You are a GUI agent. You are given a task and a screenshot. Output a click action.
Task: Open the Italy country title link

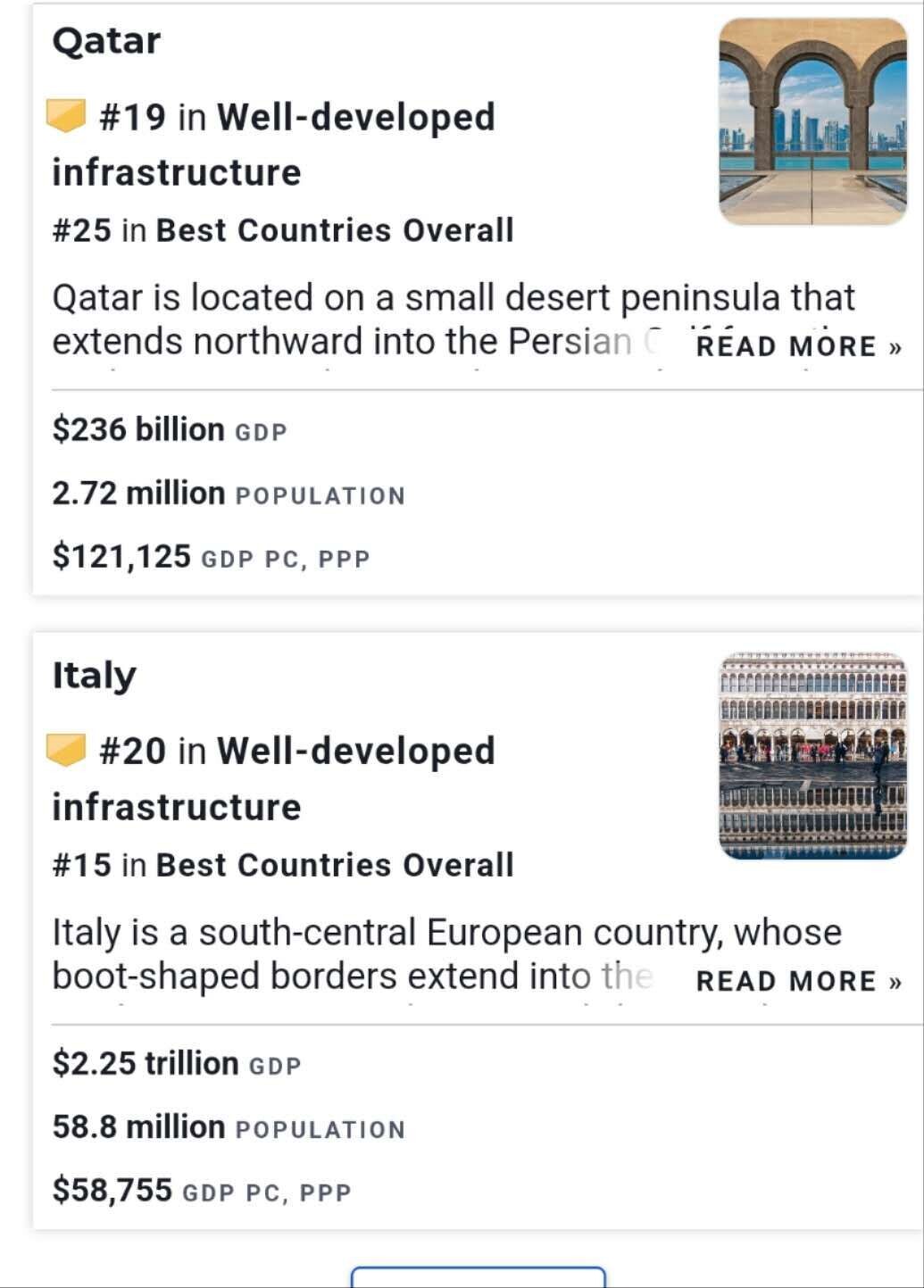(x=94, y=675)
